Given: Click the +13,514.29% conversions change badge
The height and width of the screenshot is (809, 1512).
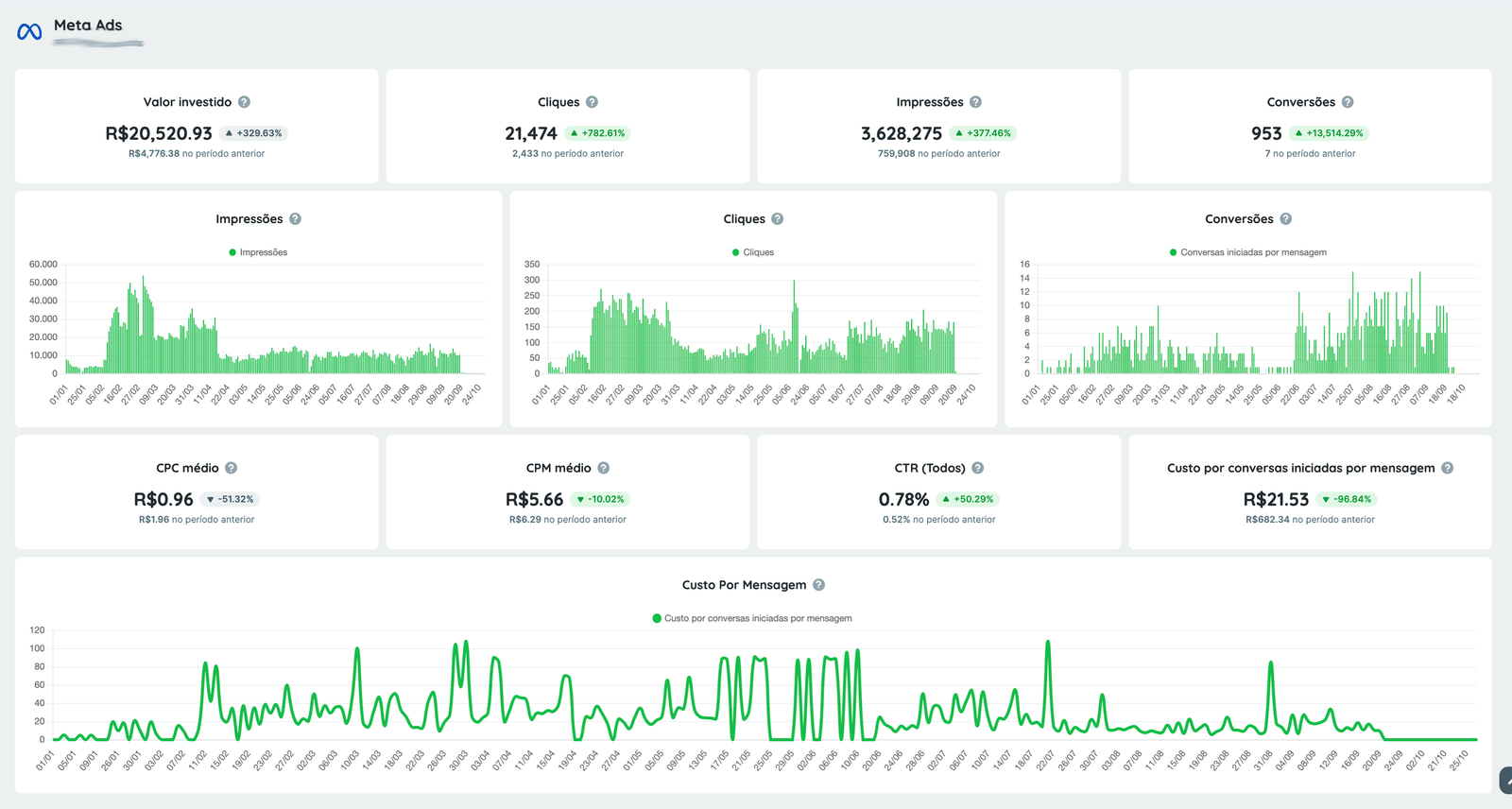Looking at the screenshot, I should point(1329,133).
